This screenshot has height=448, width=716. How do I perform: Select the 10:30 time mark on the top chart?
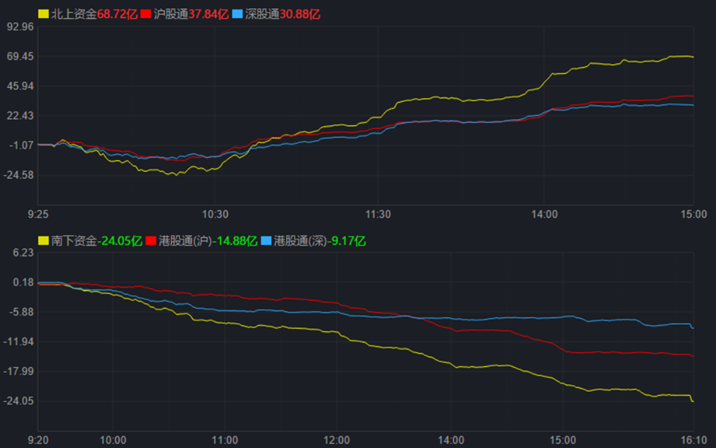[x=215, y=214]
